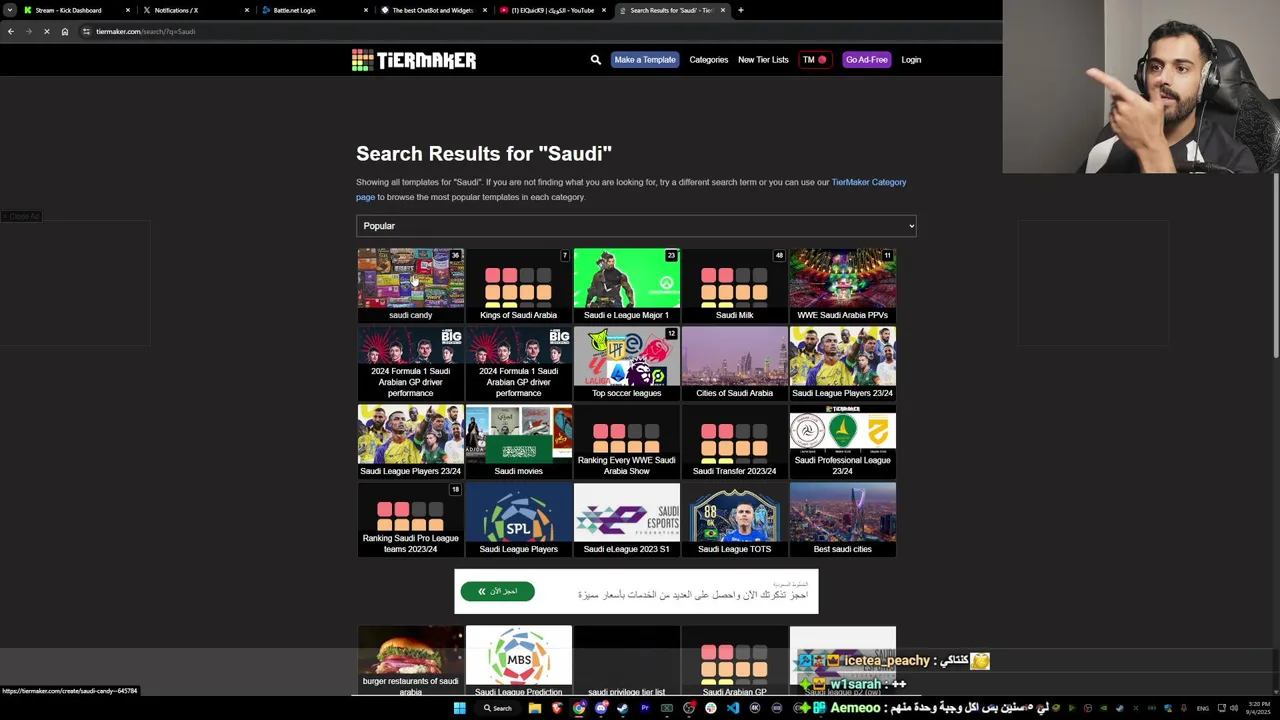Click the browser home icon
The image size is (1280, 720).
(65, 31)
